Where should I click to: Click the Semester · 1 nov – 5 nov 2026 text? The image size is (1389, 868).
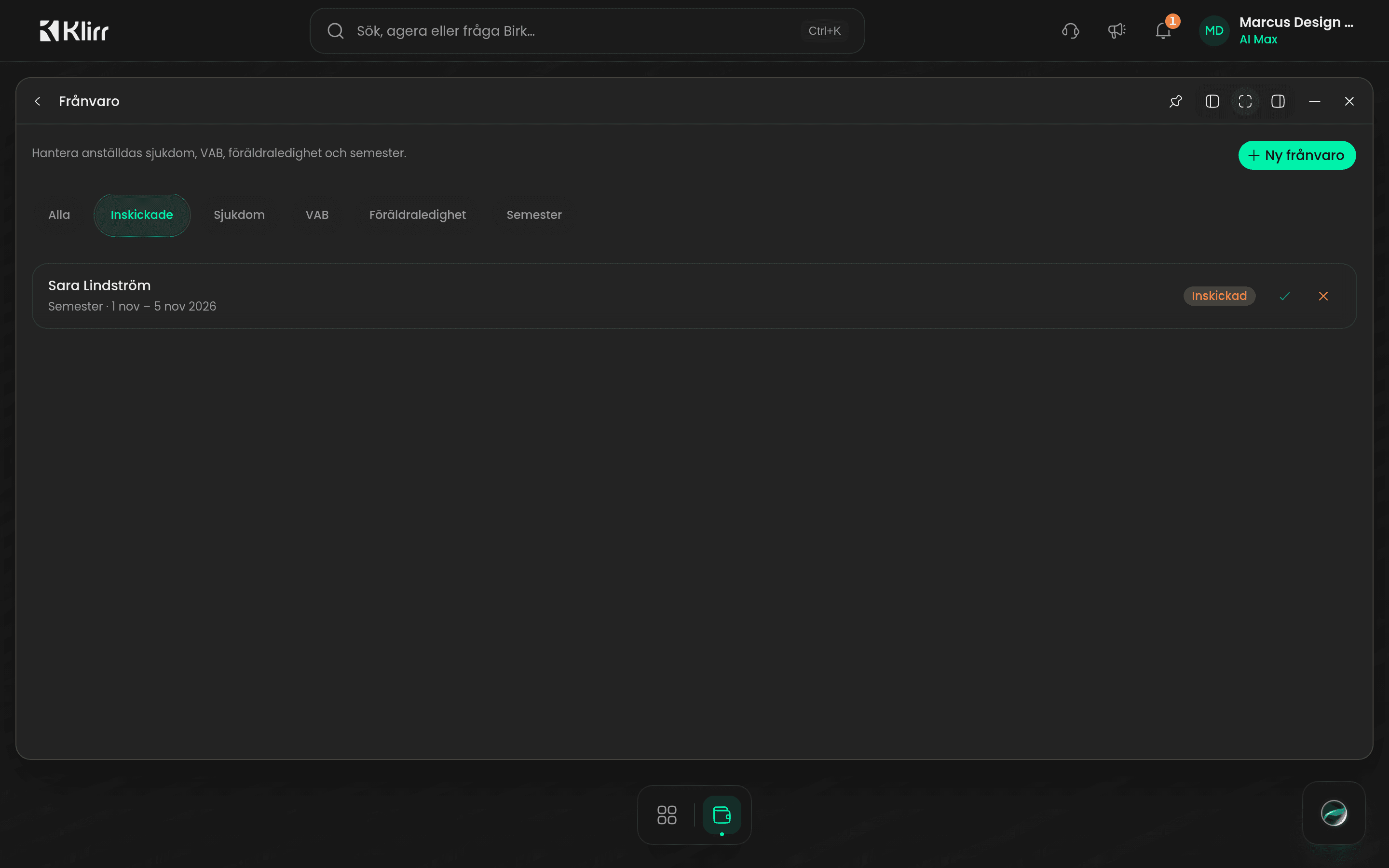pyautogui.click(x=132, y=307)
